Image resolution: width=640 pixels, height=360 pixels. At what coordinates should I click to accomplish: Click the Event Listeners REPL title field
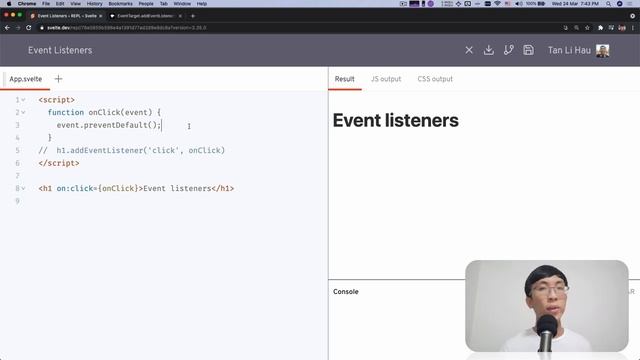pyautogui.click(x=60, y=50)
